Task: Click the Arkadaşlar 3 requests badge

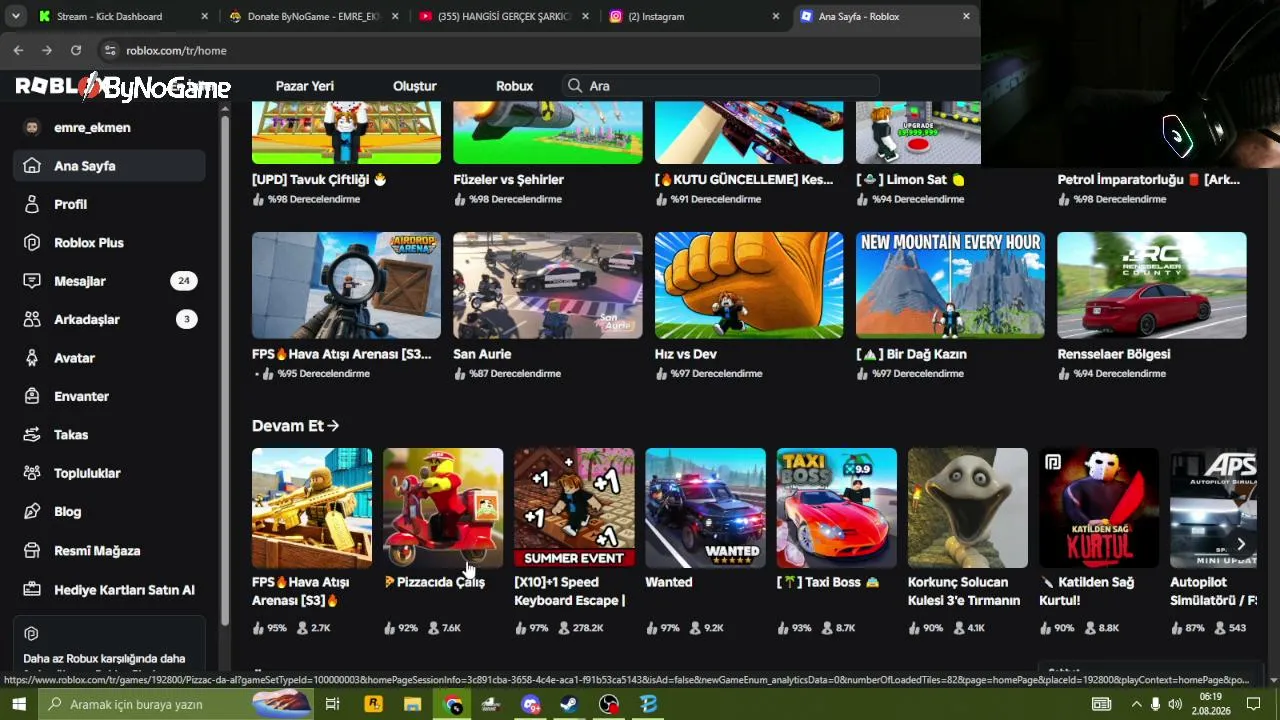Action: click(x=186, y=320)
